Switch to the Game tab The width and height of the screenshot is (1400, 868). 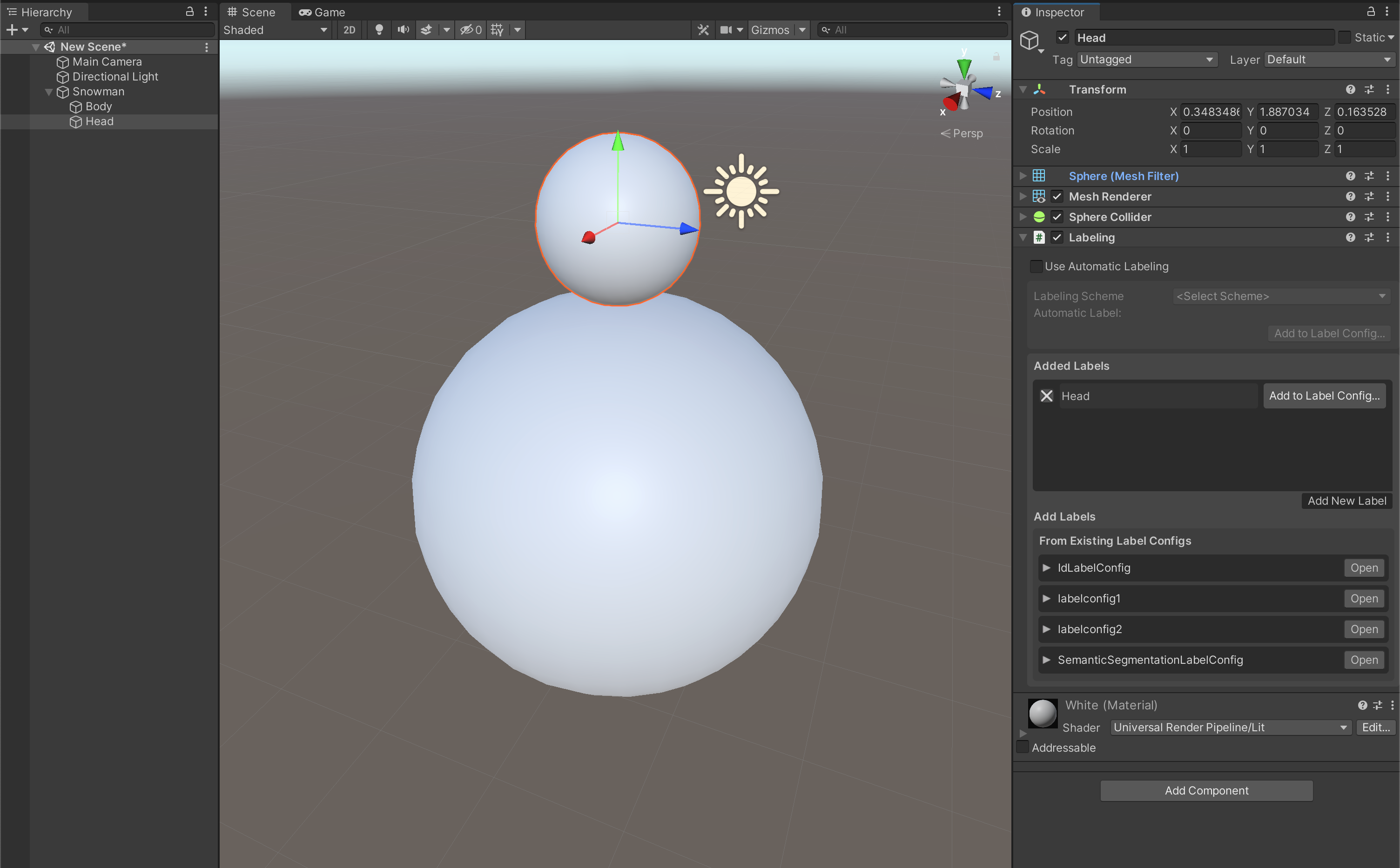(322, 12)
